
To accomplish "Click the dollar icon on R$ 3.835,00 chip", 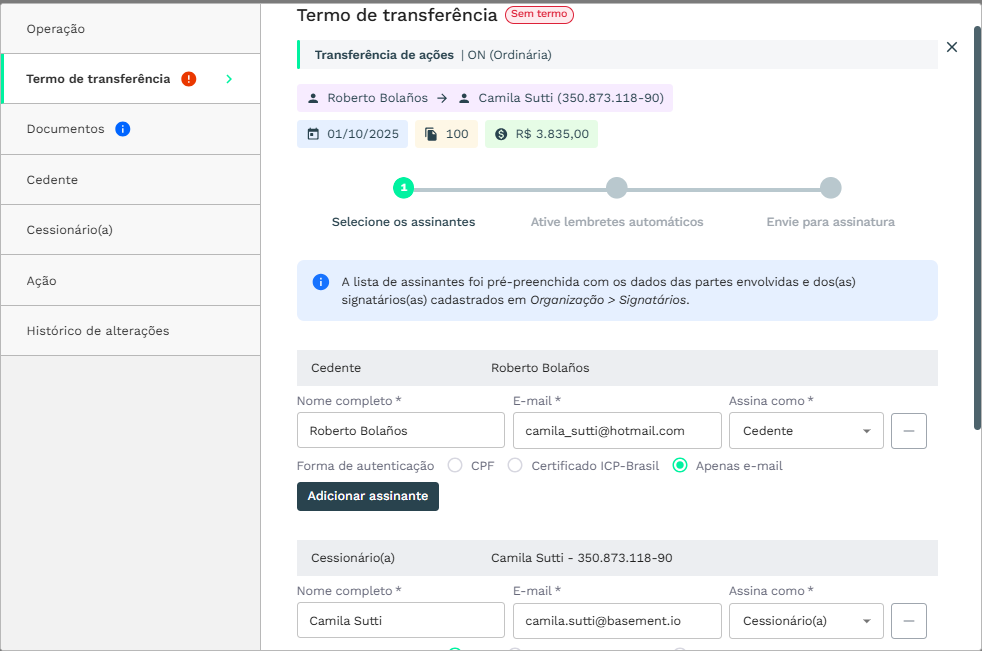I will (501, 134).
